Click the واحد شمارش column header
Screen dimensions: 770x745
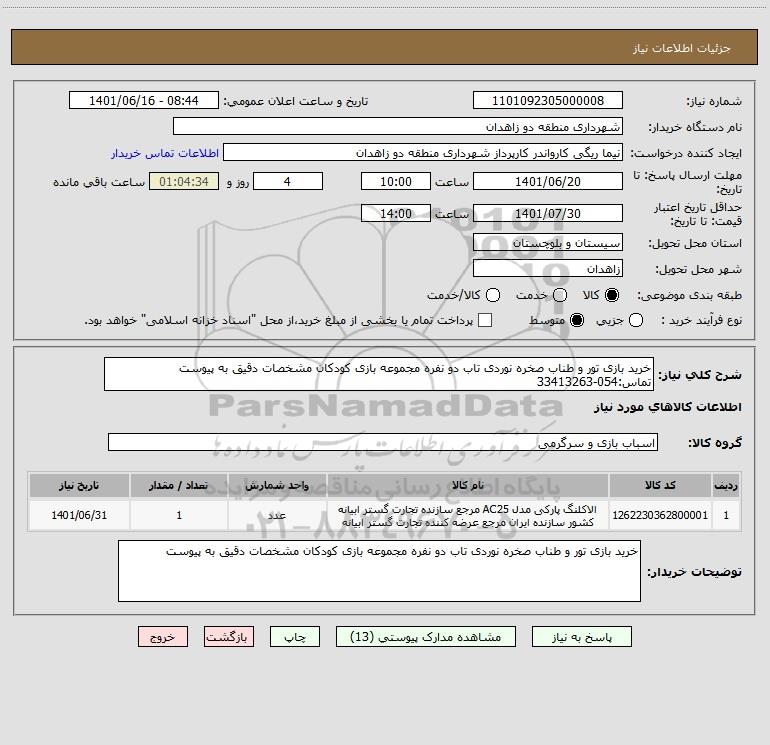pos(277,486)
